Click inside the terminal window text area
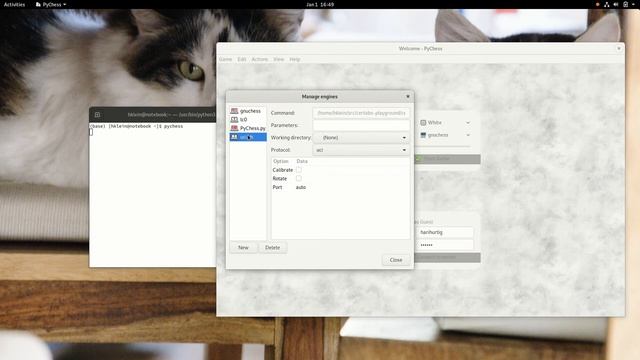Image resolution: width=640 pixels, height=360 pixels. click(x=152, y=195)
